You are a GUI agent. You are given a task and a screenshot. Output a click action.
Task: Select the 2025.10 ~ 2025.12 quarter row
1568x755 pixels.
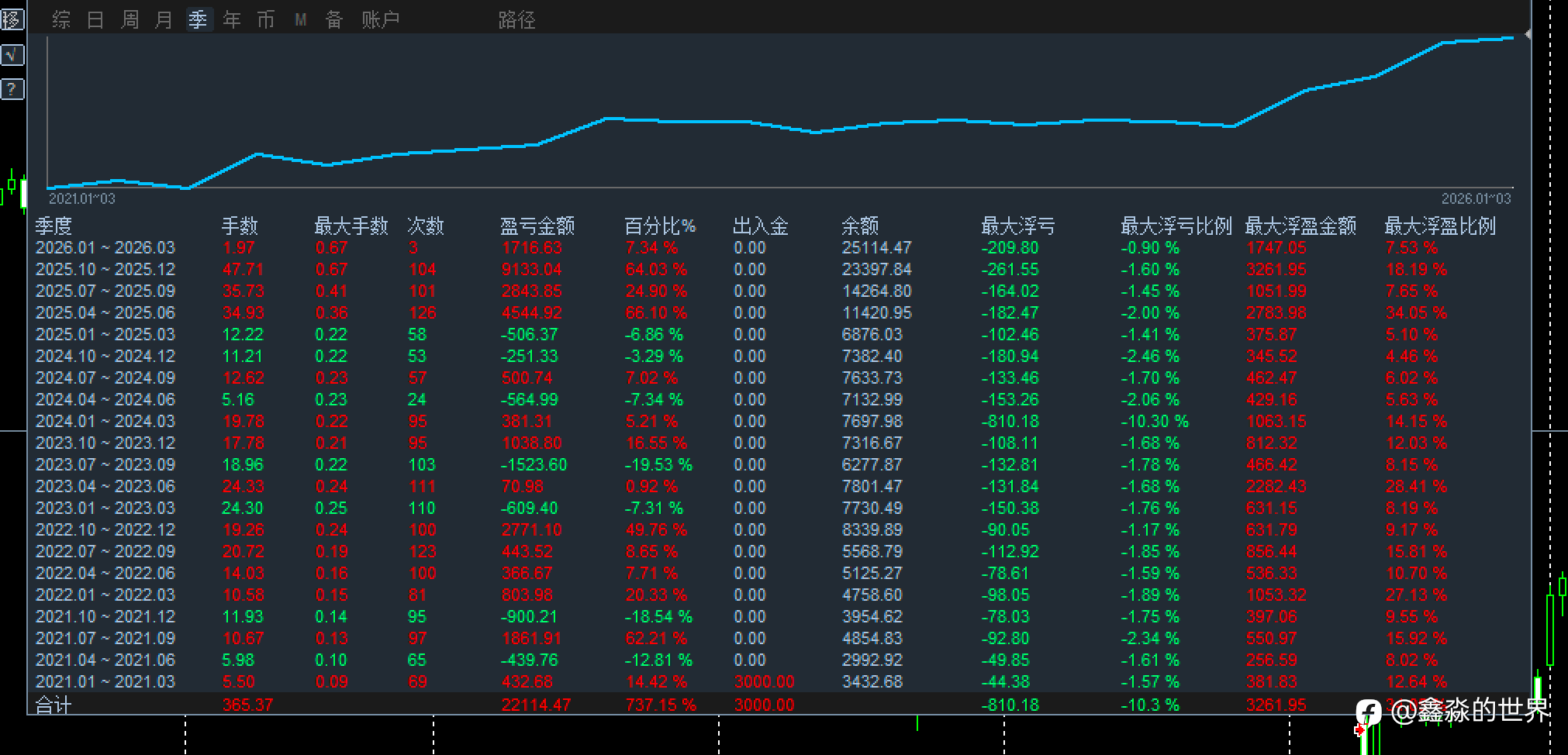tap(105, 270)
